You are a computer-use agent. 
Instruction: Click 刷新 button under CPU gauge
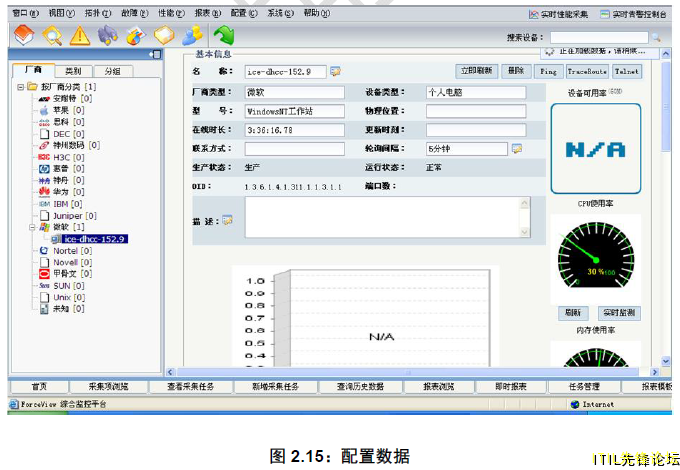click(573, 313)
